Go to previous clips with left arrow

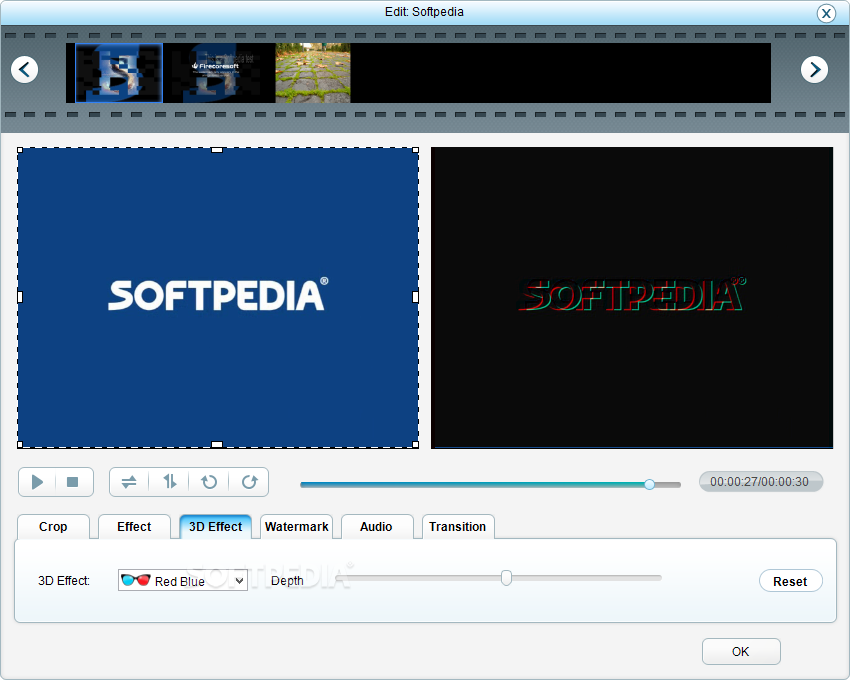(x=24, y=69)
